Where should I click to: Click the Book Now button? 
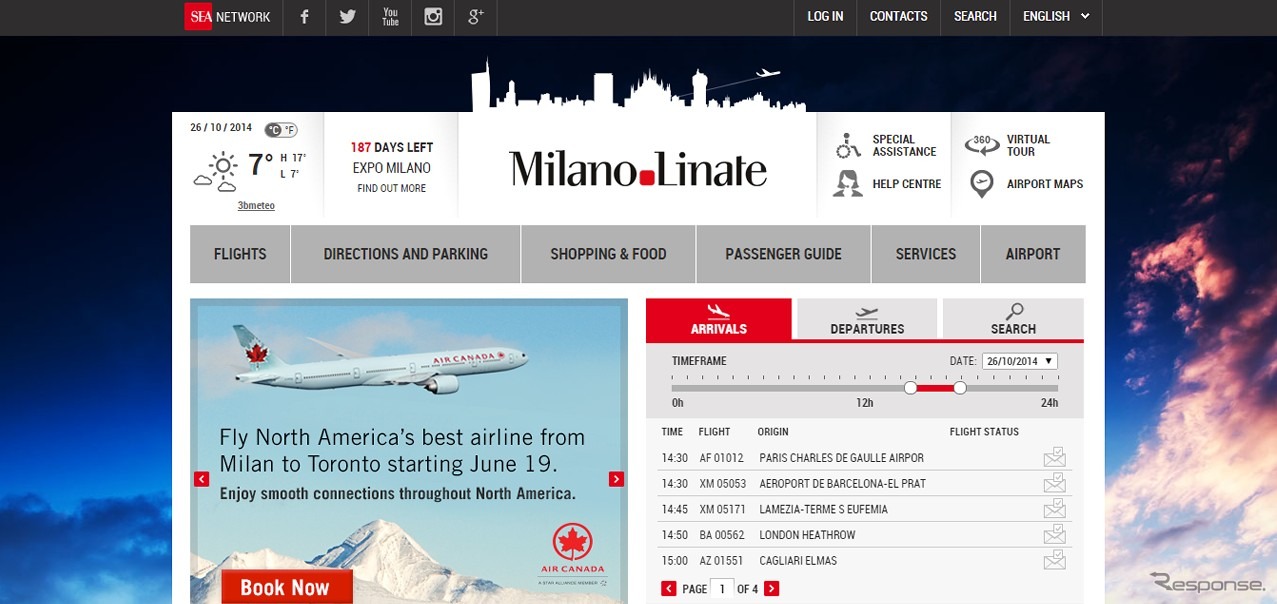coord(287,587)
